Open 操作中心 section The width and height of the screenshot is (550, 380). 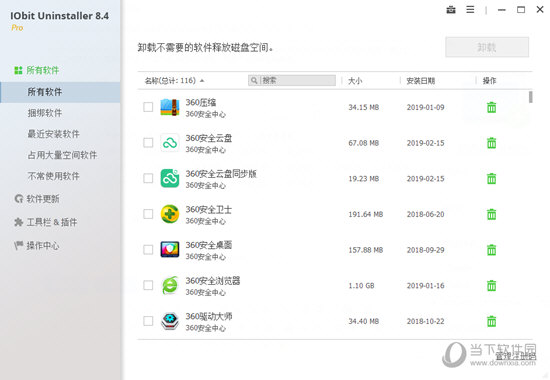coord(36,246)
